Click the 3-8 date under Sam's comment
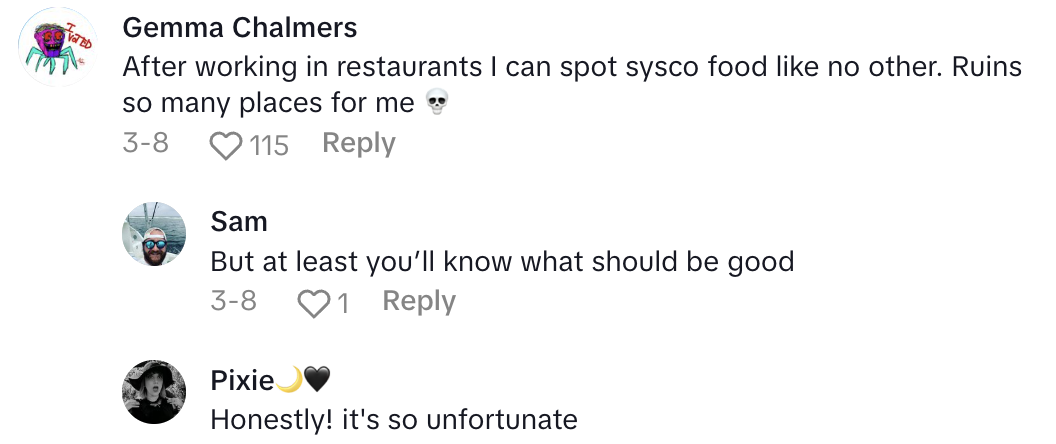Viewport: 1056px width, 444px height. [x=233, y=301]
